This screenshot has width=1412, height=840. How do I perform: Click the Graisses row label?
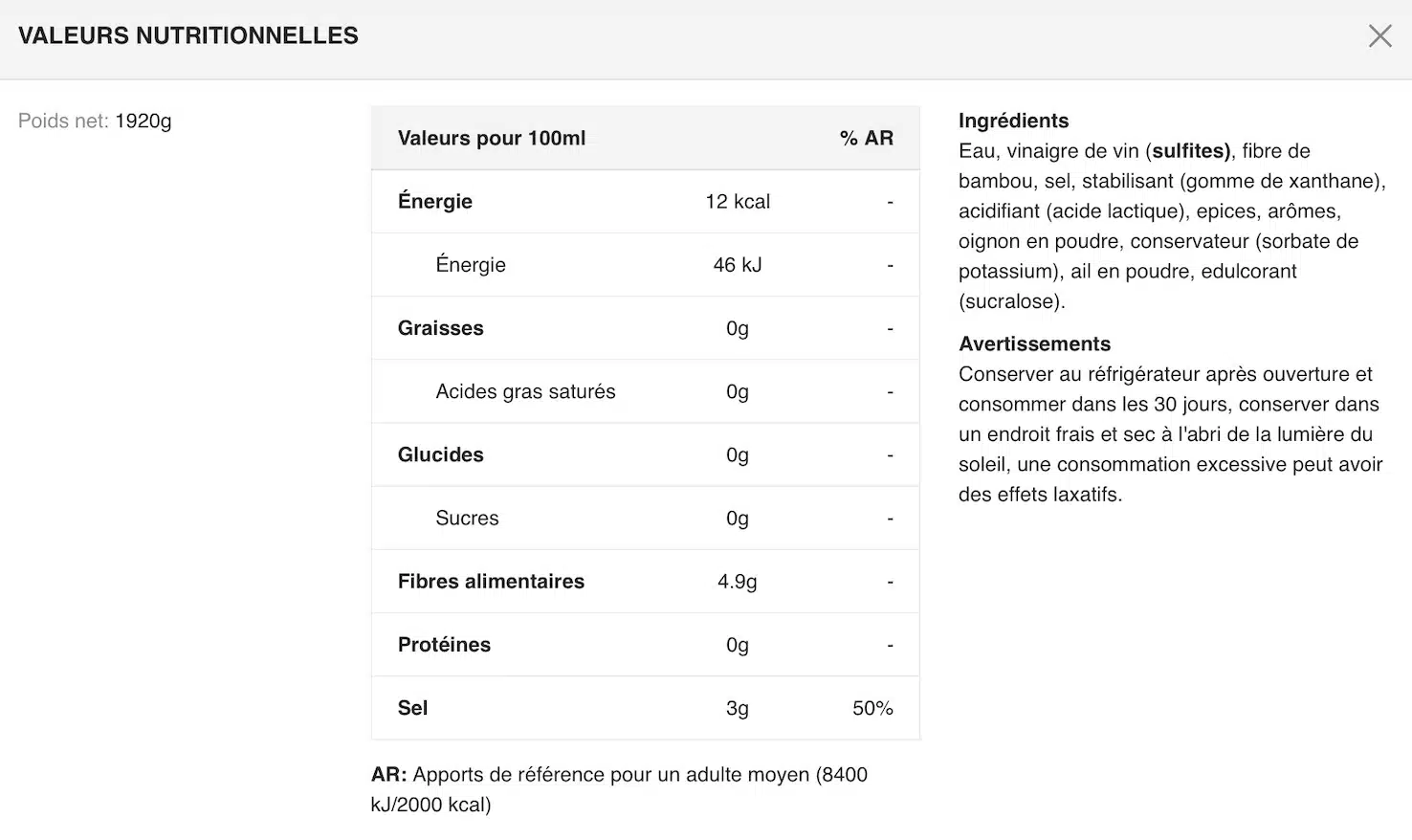[441, 328]
